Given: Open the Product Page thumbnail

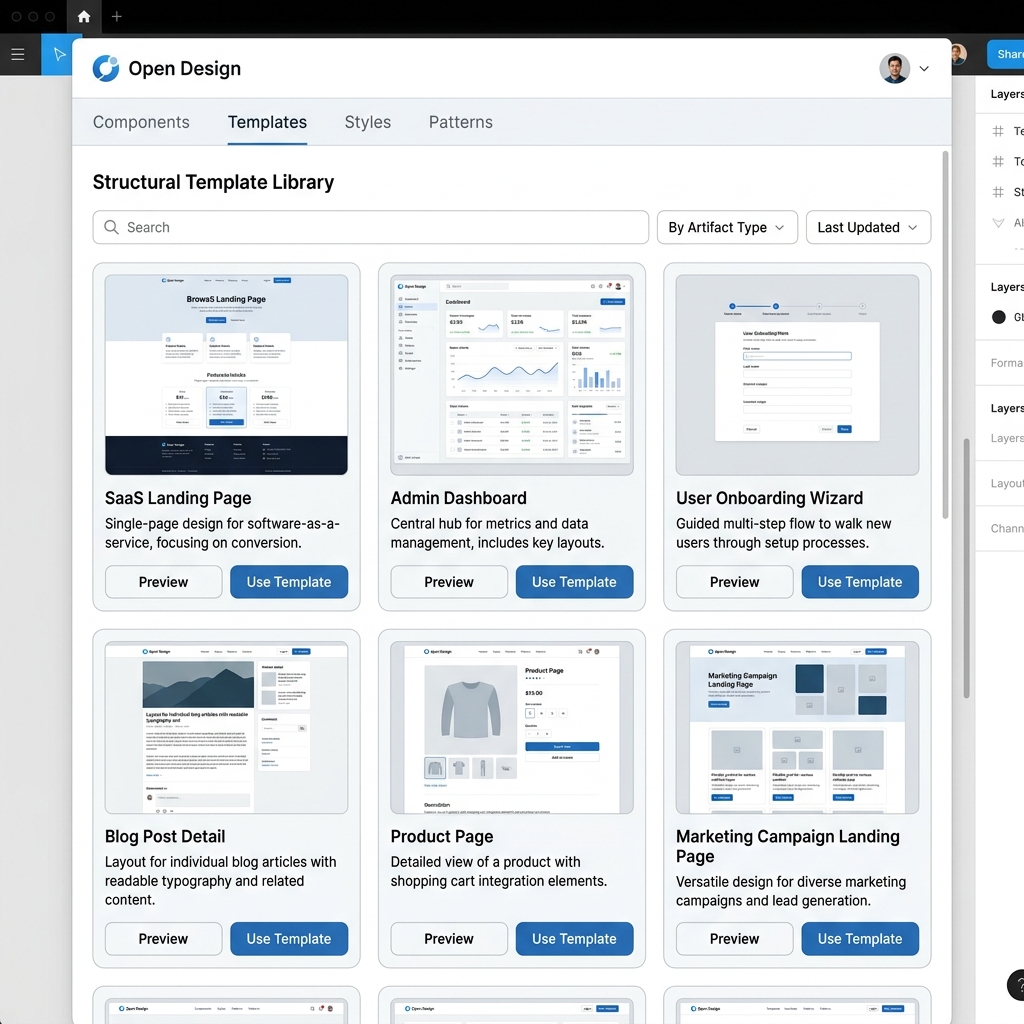Looking at the screenshot, I should coord(511,727).
